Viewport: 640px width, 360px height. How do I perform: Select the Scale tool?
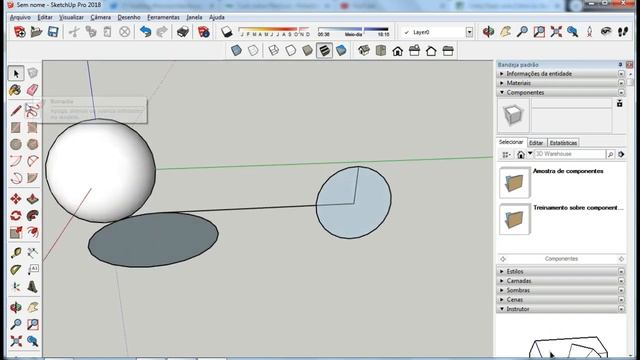(x=16, y=232)
